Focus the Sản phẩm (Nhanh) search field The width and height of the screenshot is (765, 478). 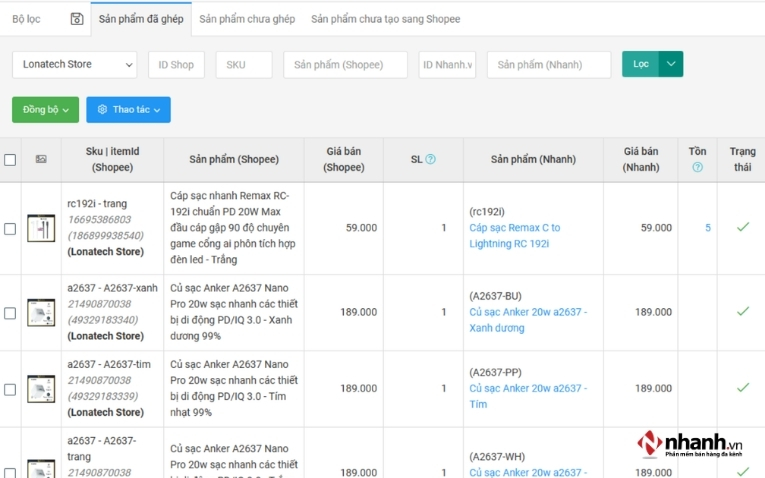[x=549, y=64]
